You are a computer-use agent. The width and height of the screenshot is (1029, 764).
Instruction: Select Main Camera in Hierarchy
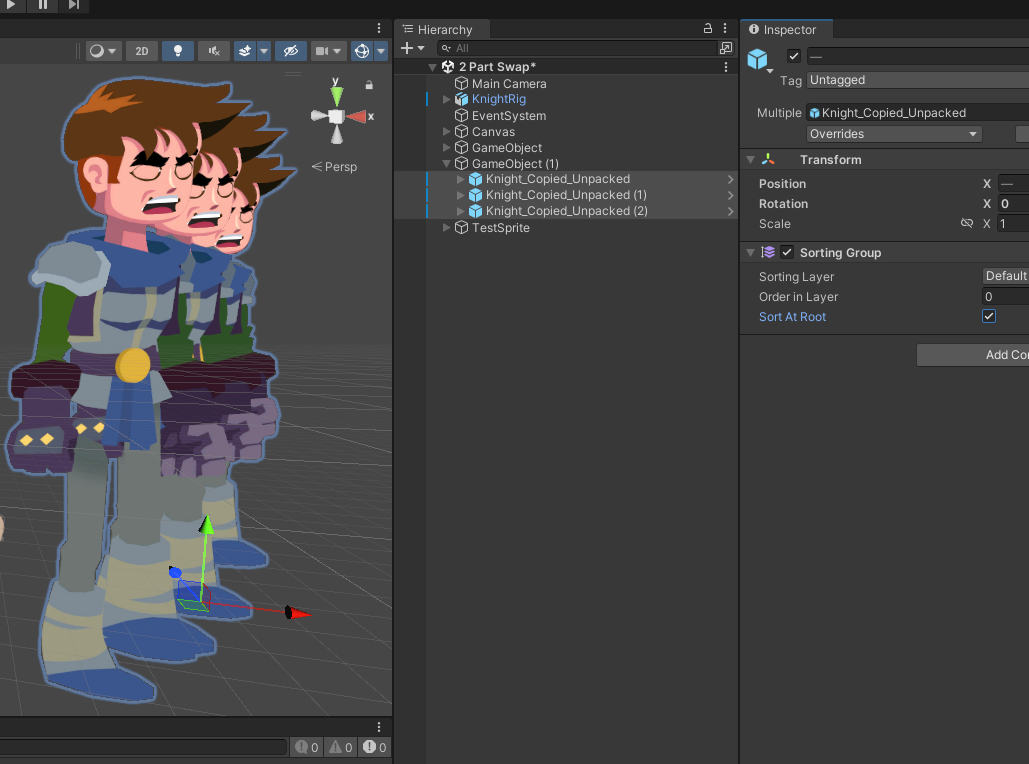click(509, 83)
